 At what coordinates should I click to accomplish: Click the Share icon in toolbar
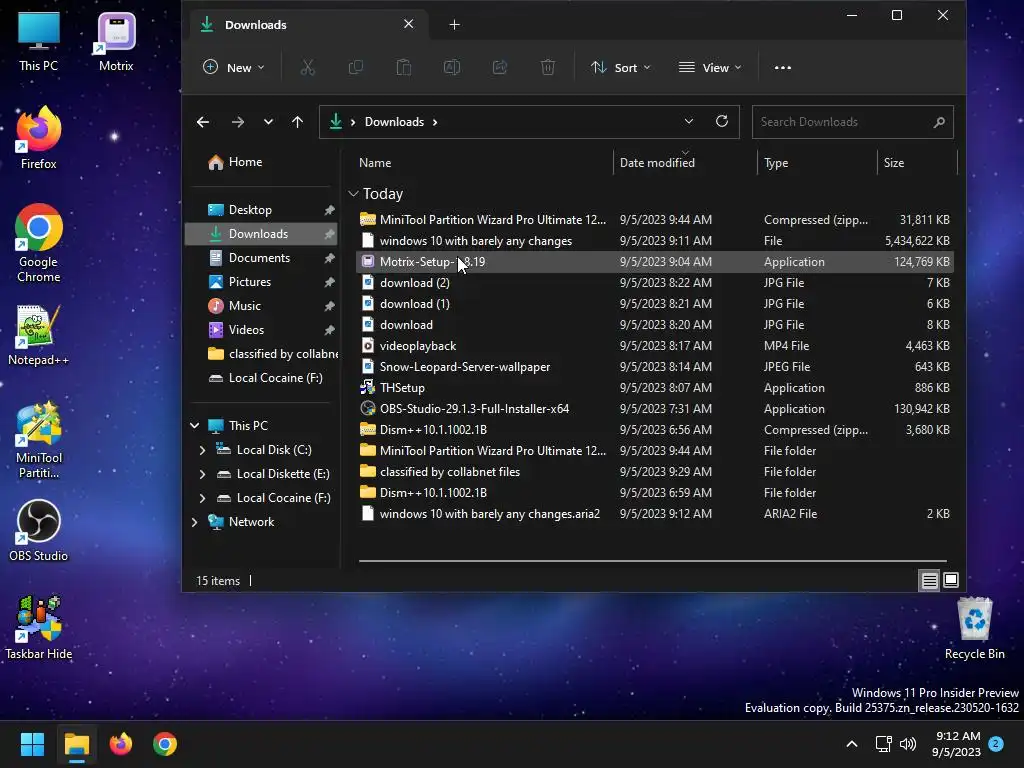pos(500,67)
